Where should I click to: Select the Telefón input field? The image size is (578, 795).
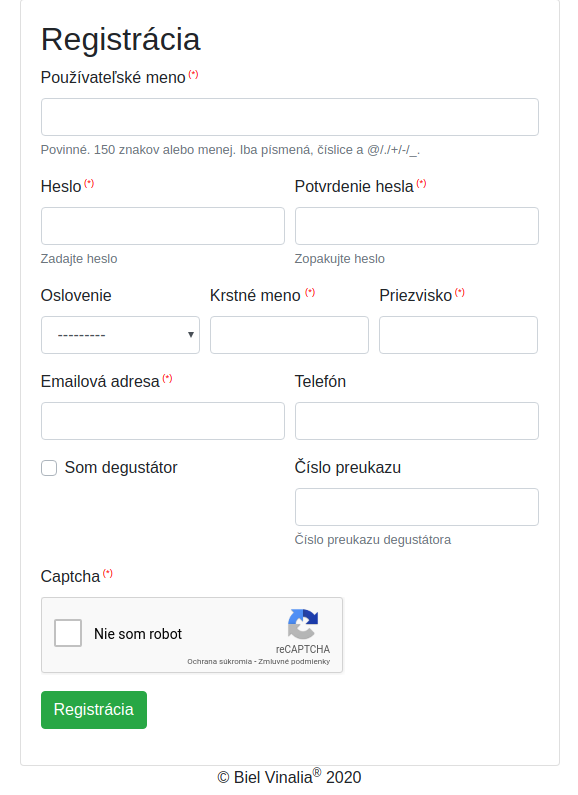417,421
